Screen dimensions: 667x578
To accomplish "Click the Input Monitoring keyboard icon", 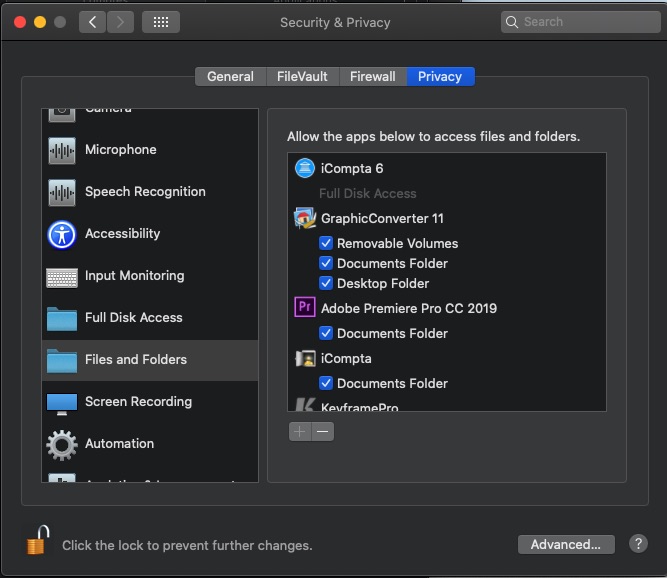I will [62, 278].
